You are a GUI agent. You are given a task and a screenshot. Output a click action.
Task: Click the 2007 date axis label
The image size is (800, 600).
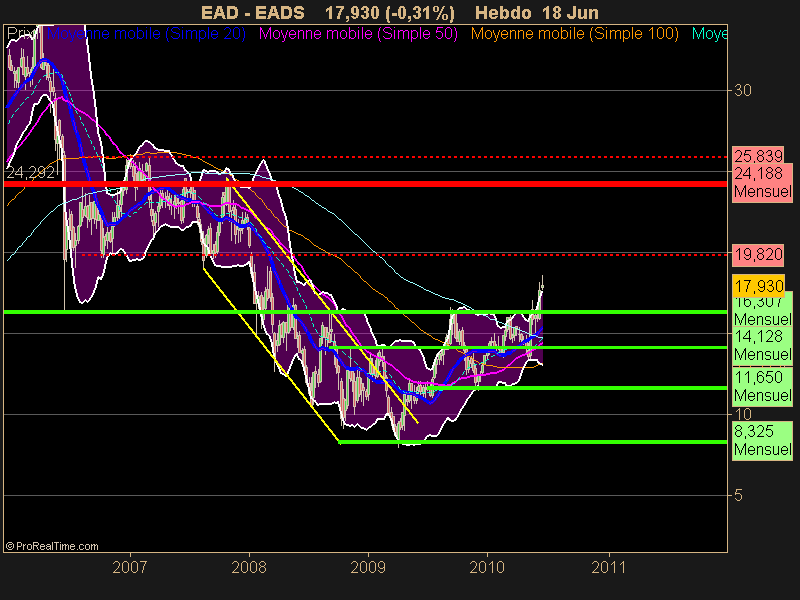[x=130, y=567]
